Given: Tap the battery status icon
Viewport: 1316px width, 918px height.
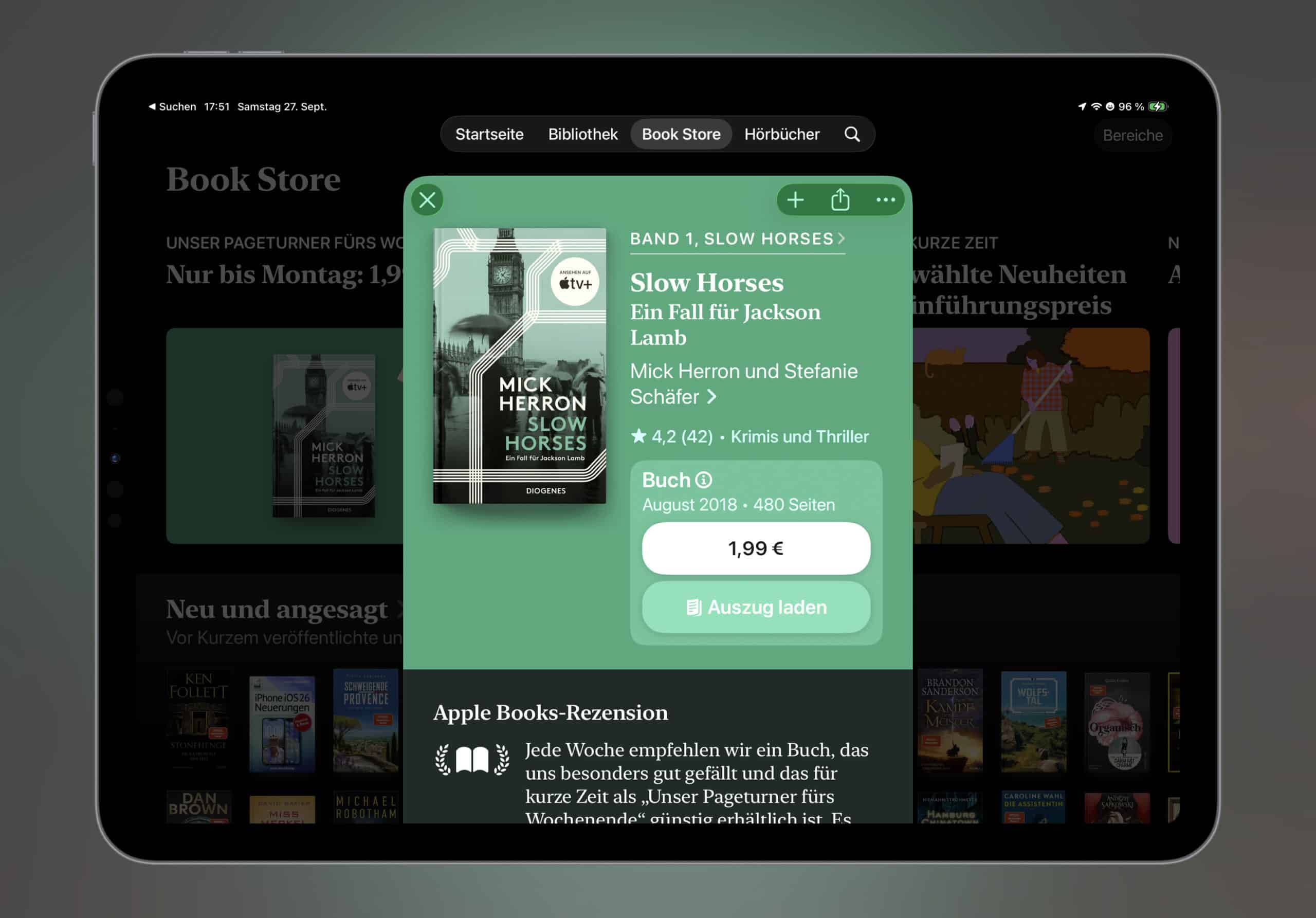Looking at the screenshot, I should pyautogui.click(x=1158, y=106).
